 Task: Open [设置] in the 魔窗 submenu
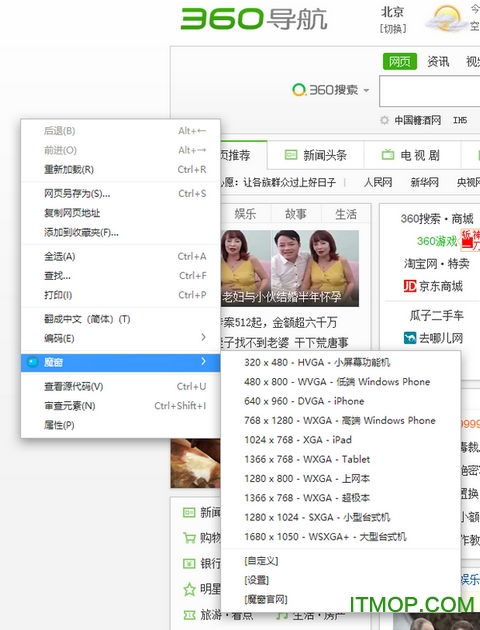click(341, 580)
